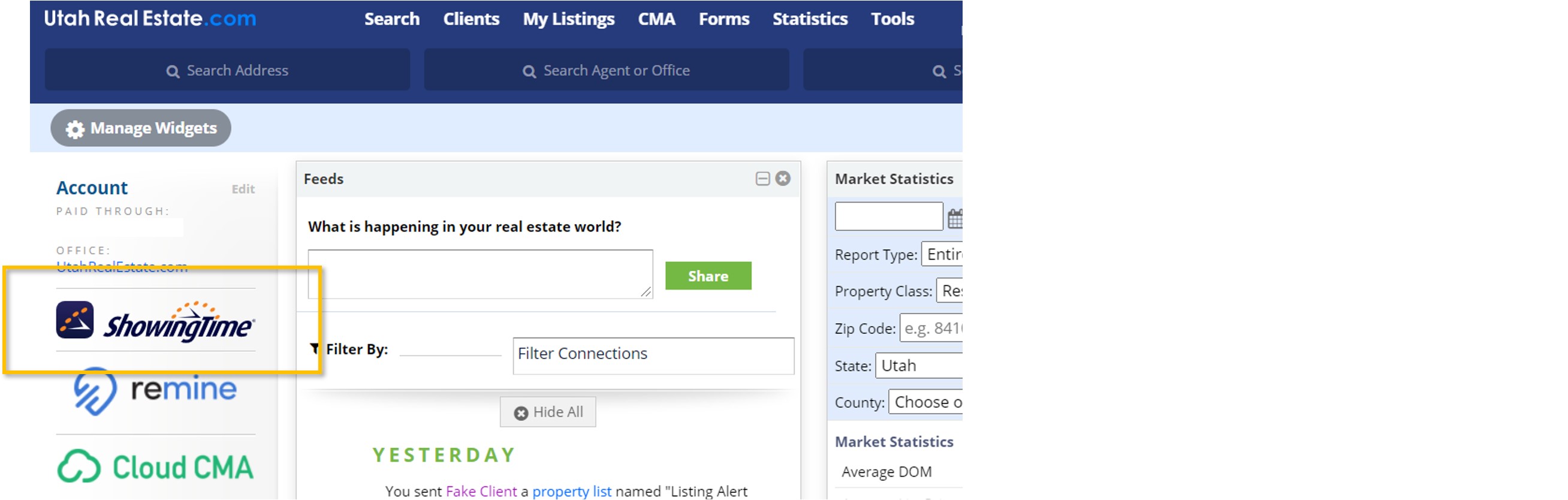Open the My Listings menu
Viewport: 1568px width, 500px height.
(568, 19)
